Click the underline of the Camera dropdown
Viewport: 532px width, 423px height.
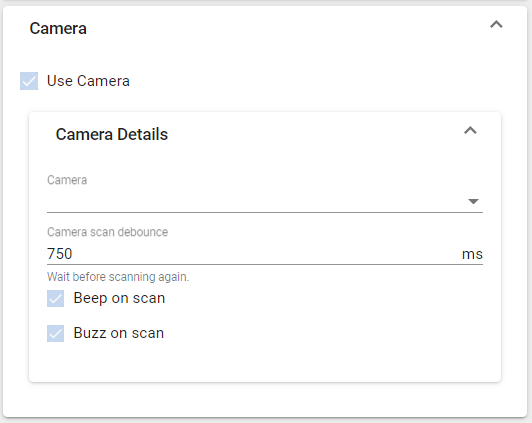[x=265, y=212]
